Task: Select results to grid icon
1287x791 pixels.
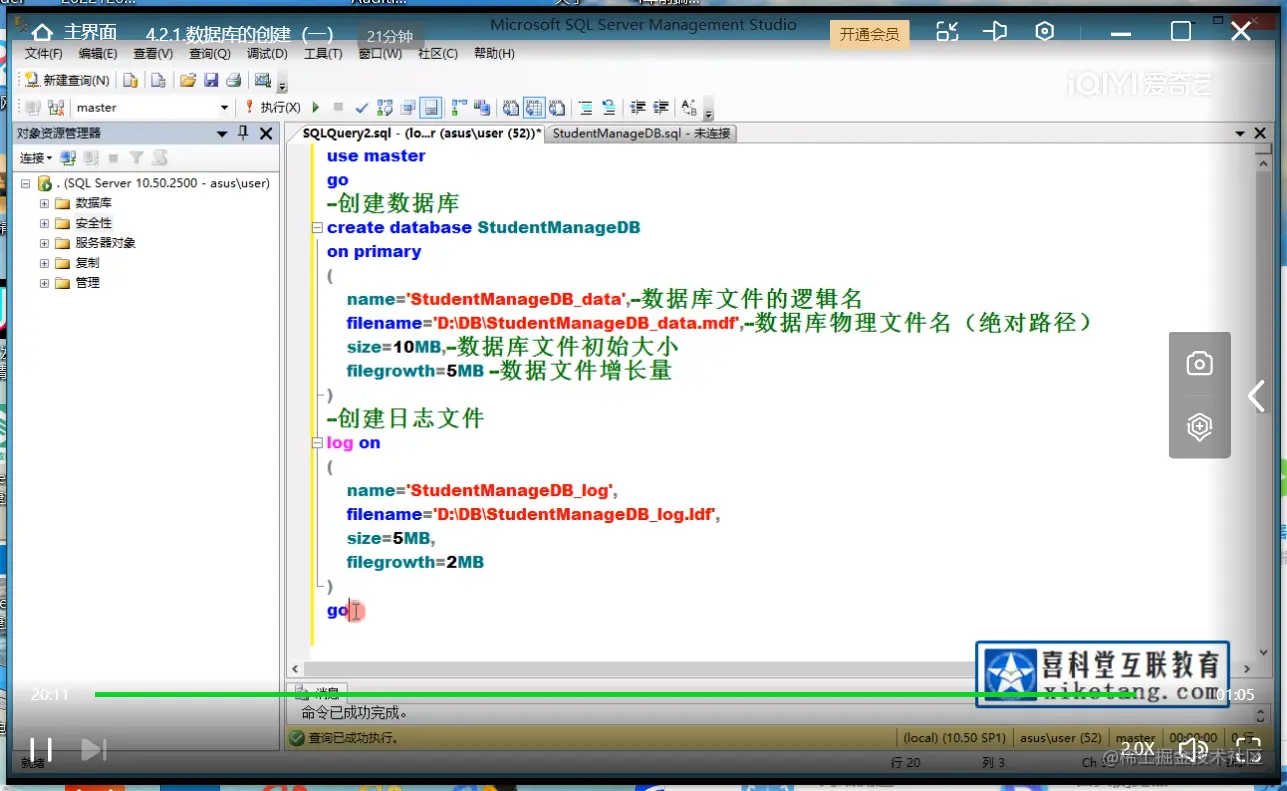Action: tap(534, 107)
